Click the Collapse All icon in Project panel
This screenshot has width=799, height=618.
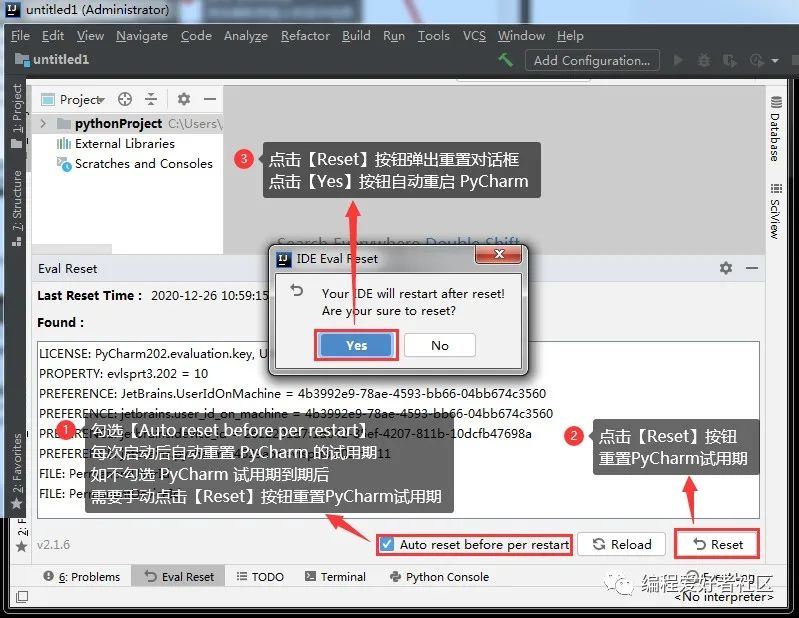tap(151, 99)
